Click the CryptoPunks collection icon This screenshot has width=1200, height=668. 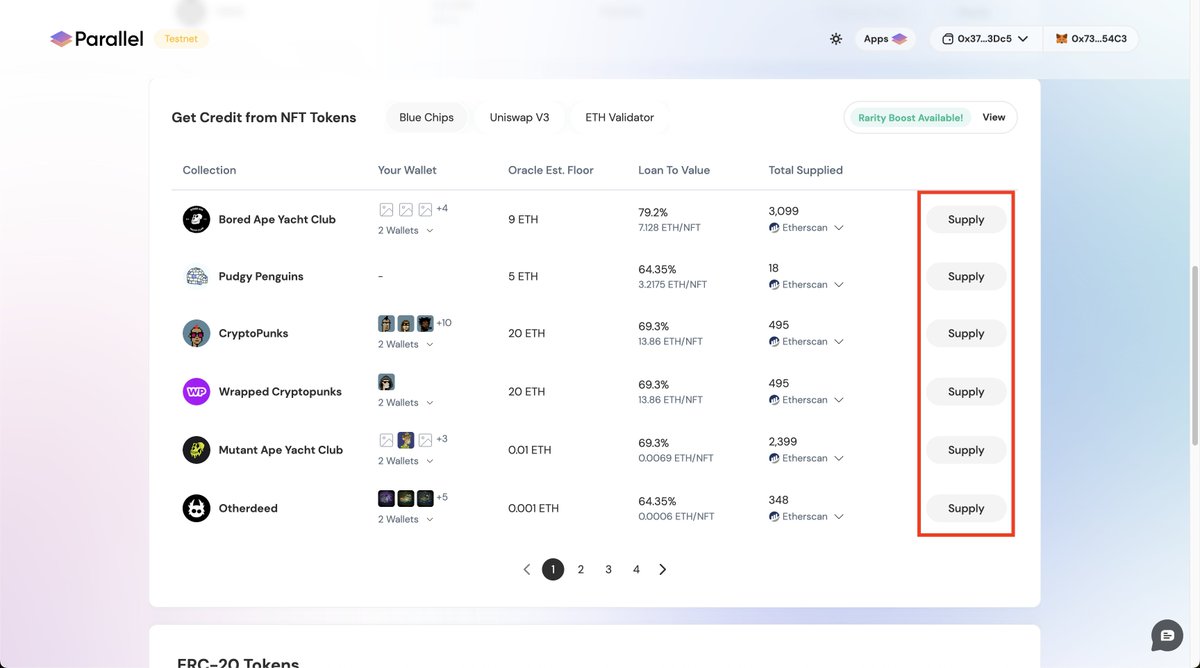point(196,333)
